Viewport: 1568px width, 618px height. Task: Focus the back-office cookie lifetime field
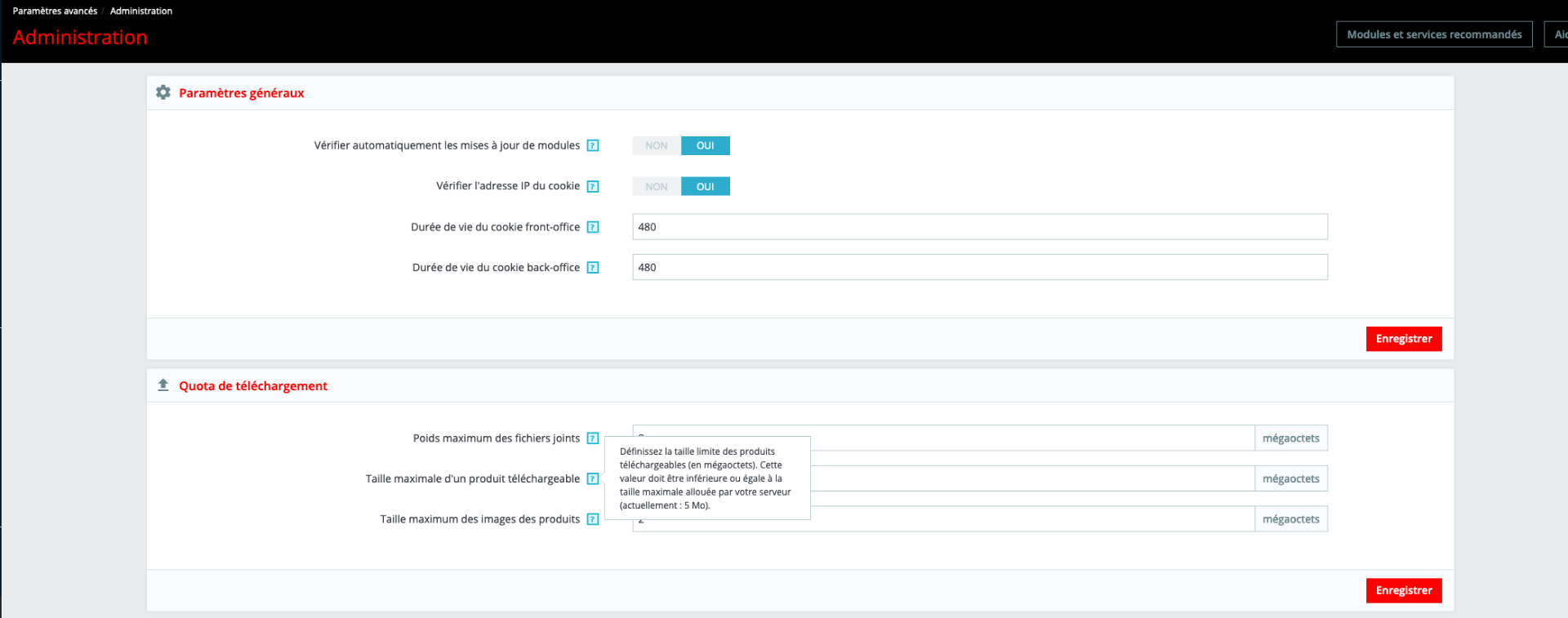coord(980,267)
